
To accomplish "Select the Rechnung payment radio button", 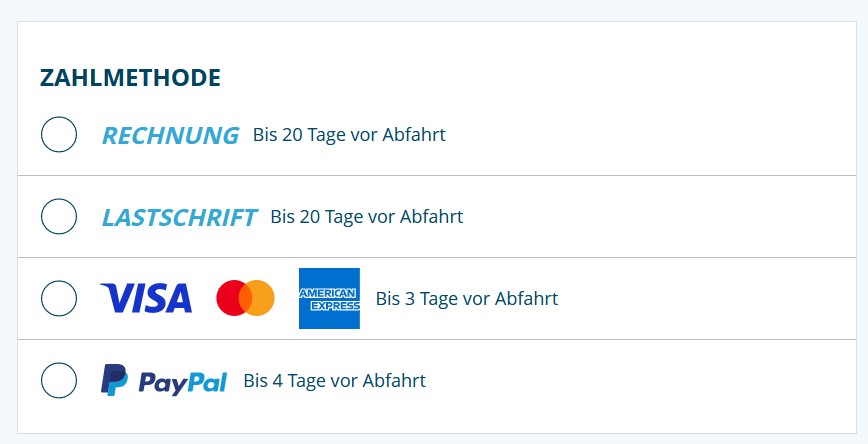I will click(x=59, y=134).
